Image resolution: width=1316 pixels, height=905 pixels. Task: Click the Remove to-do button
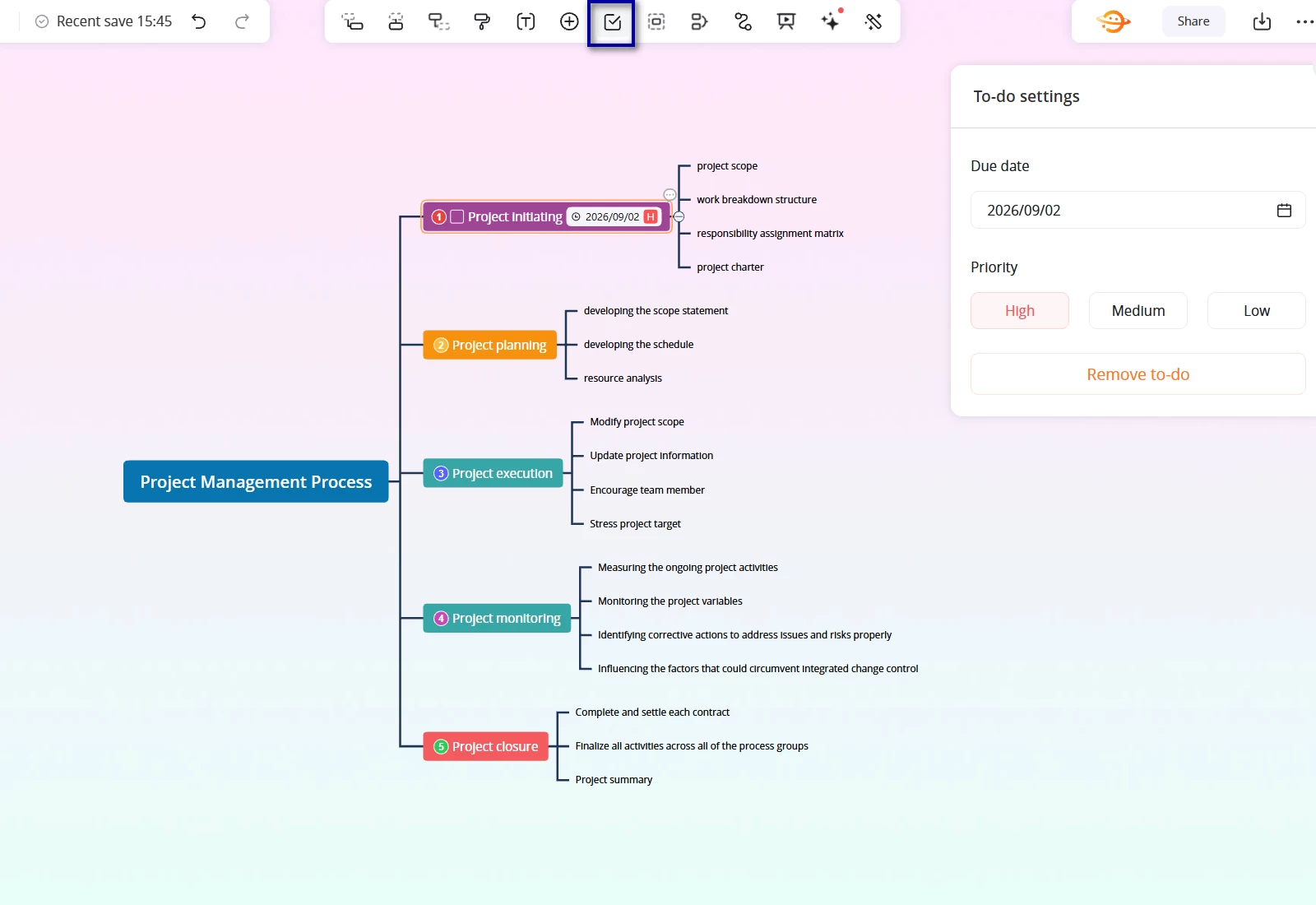[1138, 374]
